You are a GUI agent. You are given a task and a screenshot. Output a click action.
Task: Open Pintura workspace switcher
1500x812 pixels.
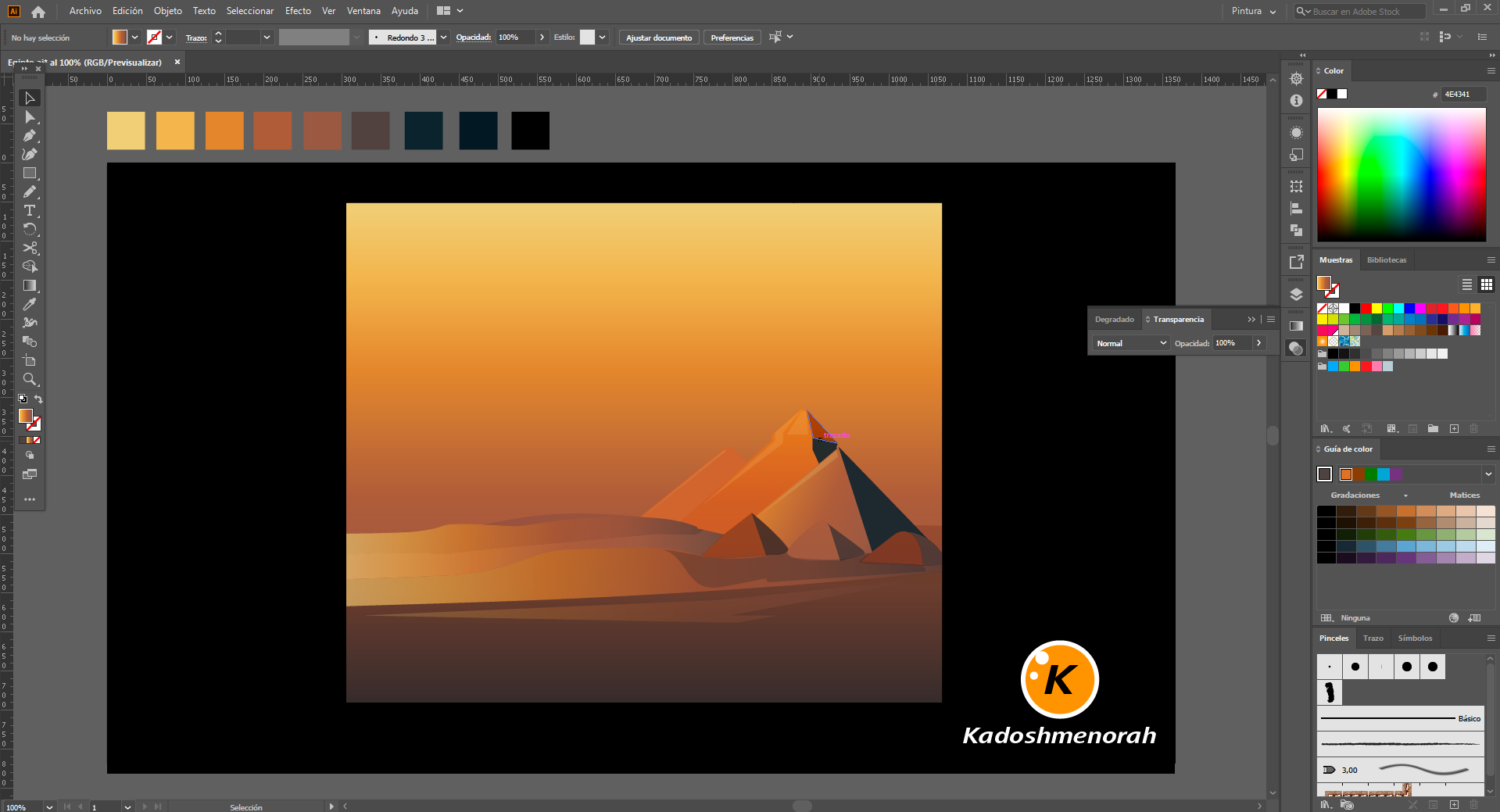click(1253, 11)
